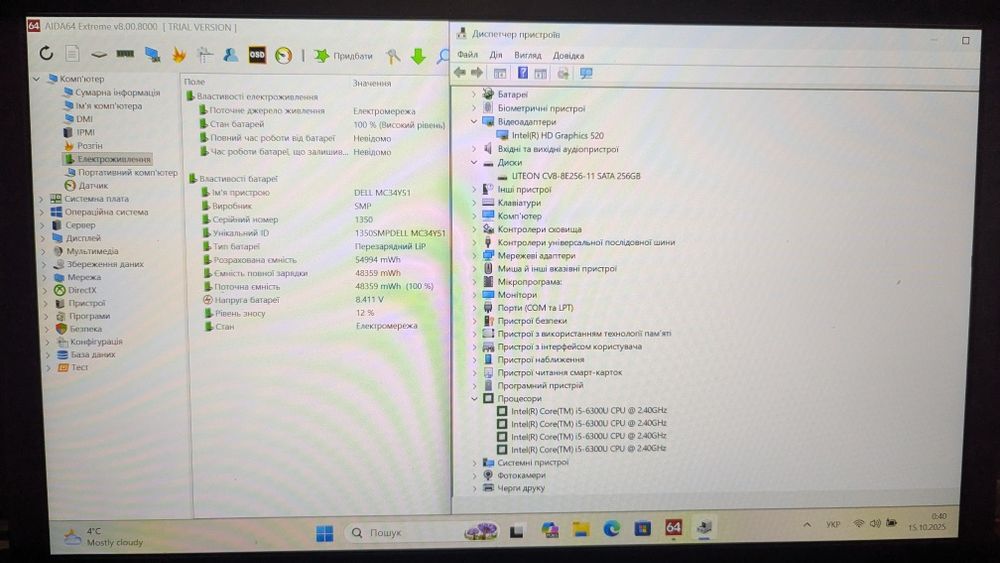Select the Тест node in AIDA64 tree
The height and width of the screenshot is (563, 1000).
point(79,367)
